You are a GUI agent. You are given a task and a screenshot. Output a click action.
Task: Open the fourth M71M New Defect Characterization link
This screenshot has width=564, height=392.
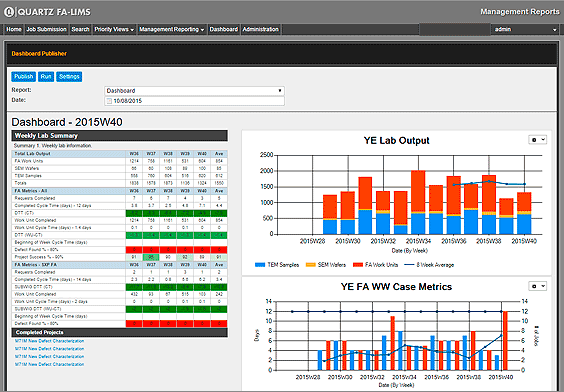49,364
